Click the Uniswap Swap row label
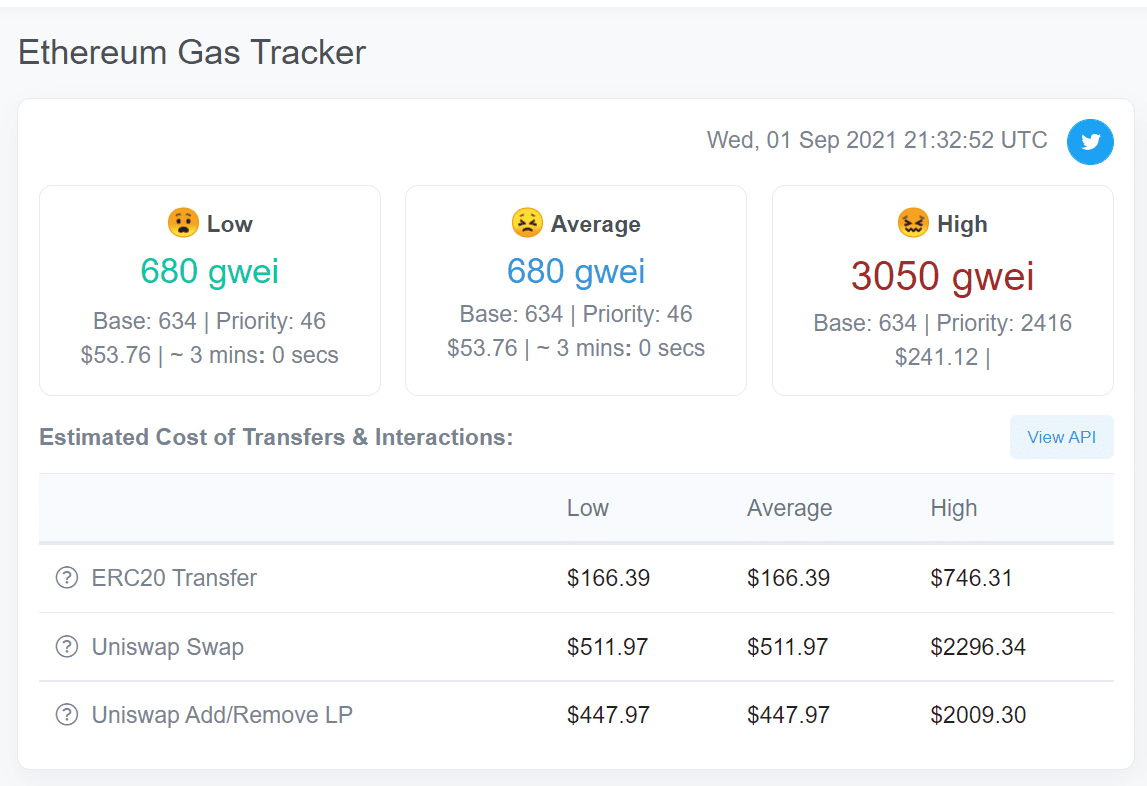Viewport: 1147px width, 786px height. pos(168,647)
